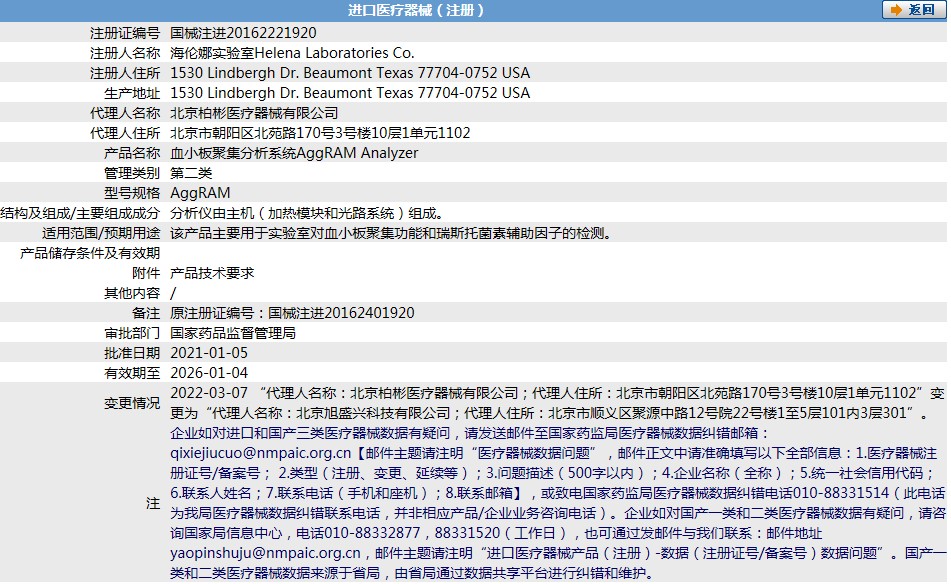Select management class value 第二类
951x584 pixels.
point(191,173)
